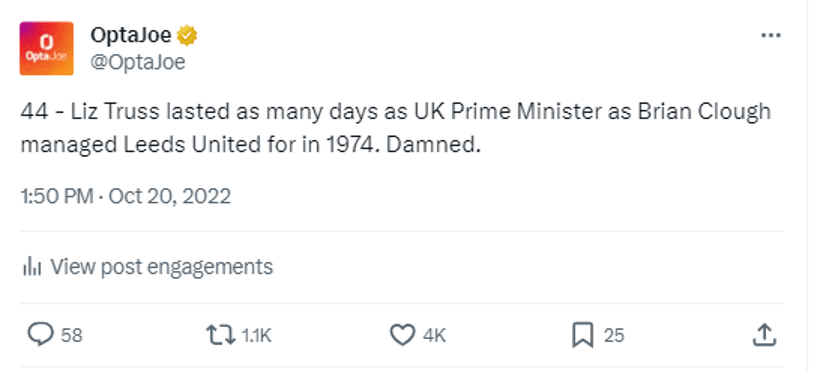This screenshot has width=814, height=372.
Task: Bookmark the post with bookmark icon
Action: tap(583, 335)
